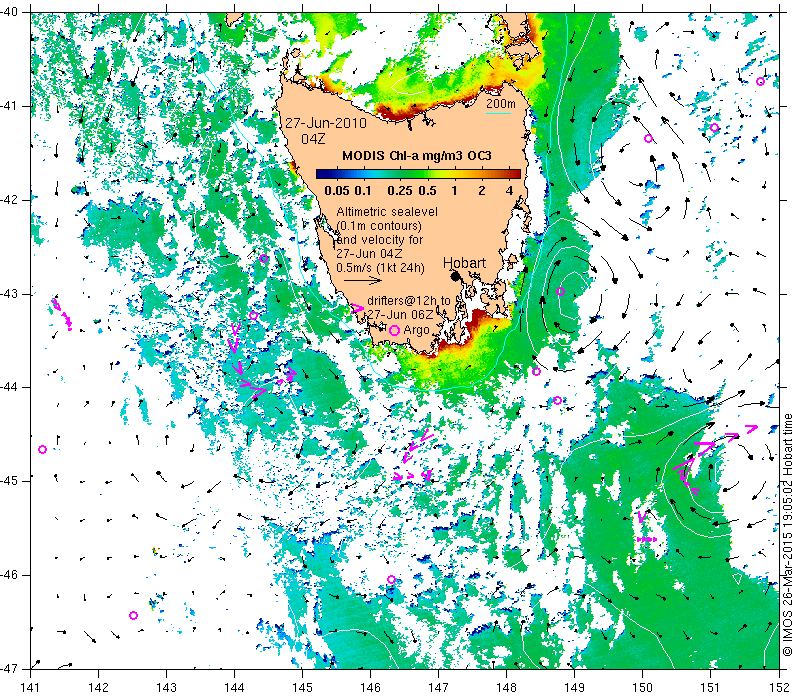Click the '-42' latitude axis label
Viewport: 800px width, 700px height.
tap(9, 199)
